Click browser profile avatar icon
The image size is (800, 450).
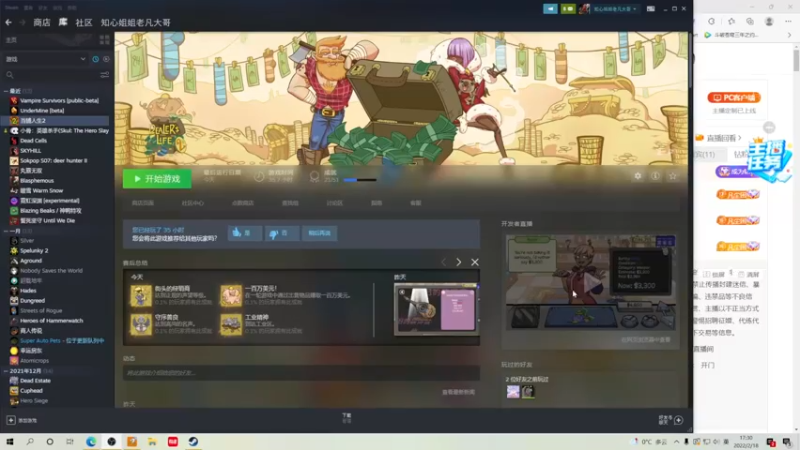769,21
